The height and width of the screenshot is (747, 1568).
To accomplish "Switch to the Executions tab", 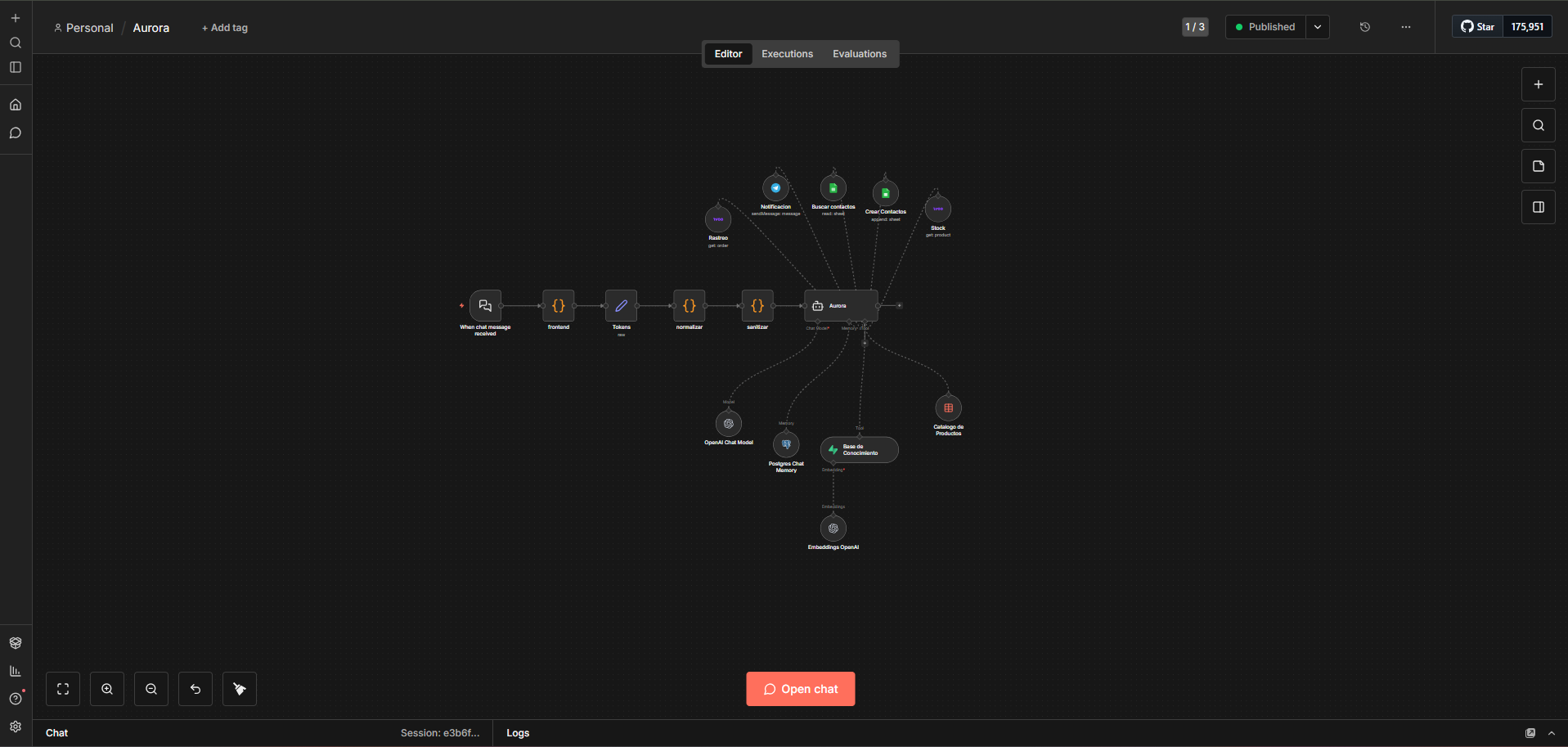I will pyautogui.click(x=787, y=54).
